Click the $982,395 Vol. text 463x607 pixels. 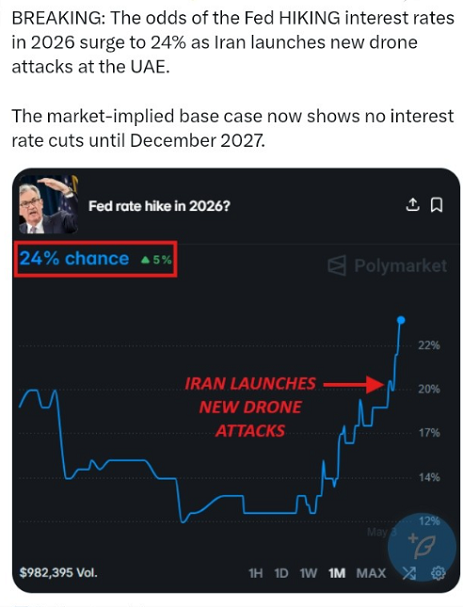coord(58,572)
